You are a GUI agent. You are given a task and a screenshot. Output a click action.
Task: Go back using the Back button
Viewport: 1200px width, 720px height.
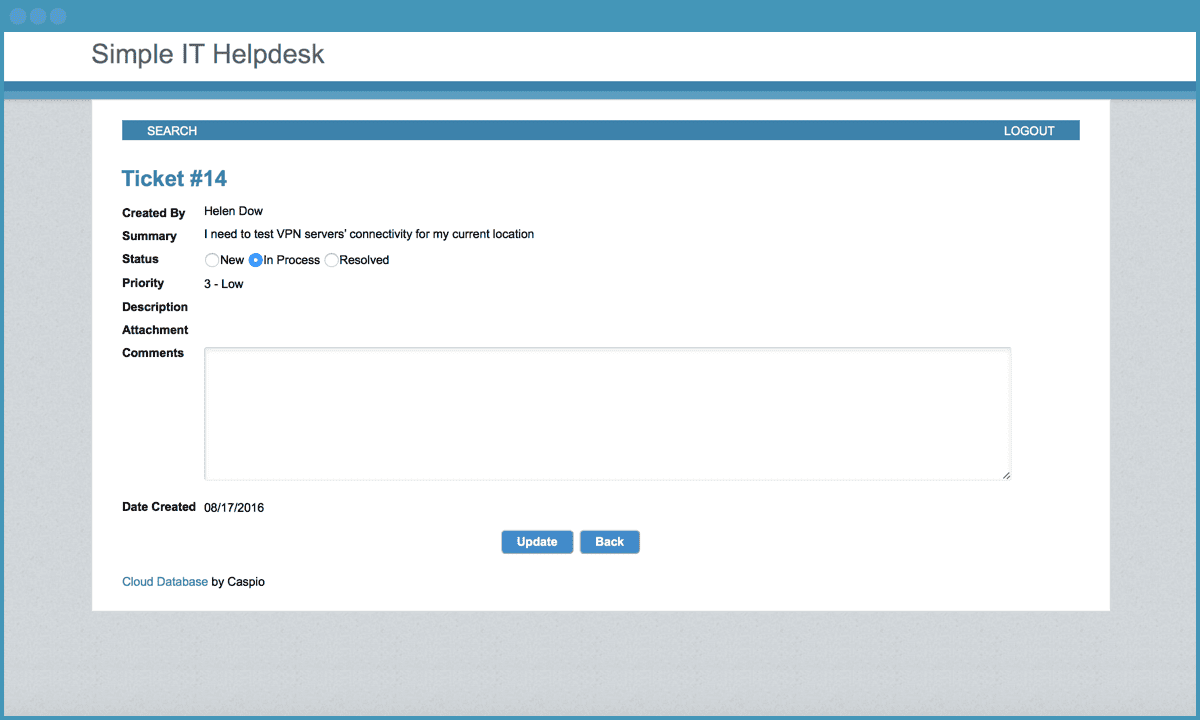(x=609, y=542)
